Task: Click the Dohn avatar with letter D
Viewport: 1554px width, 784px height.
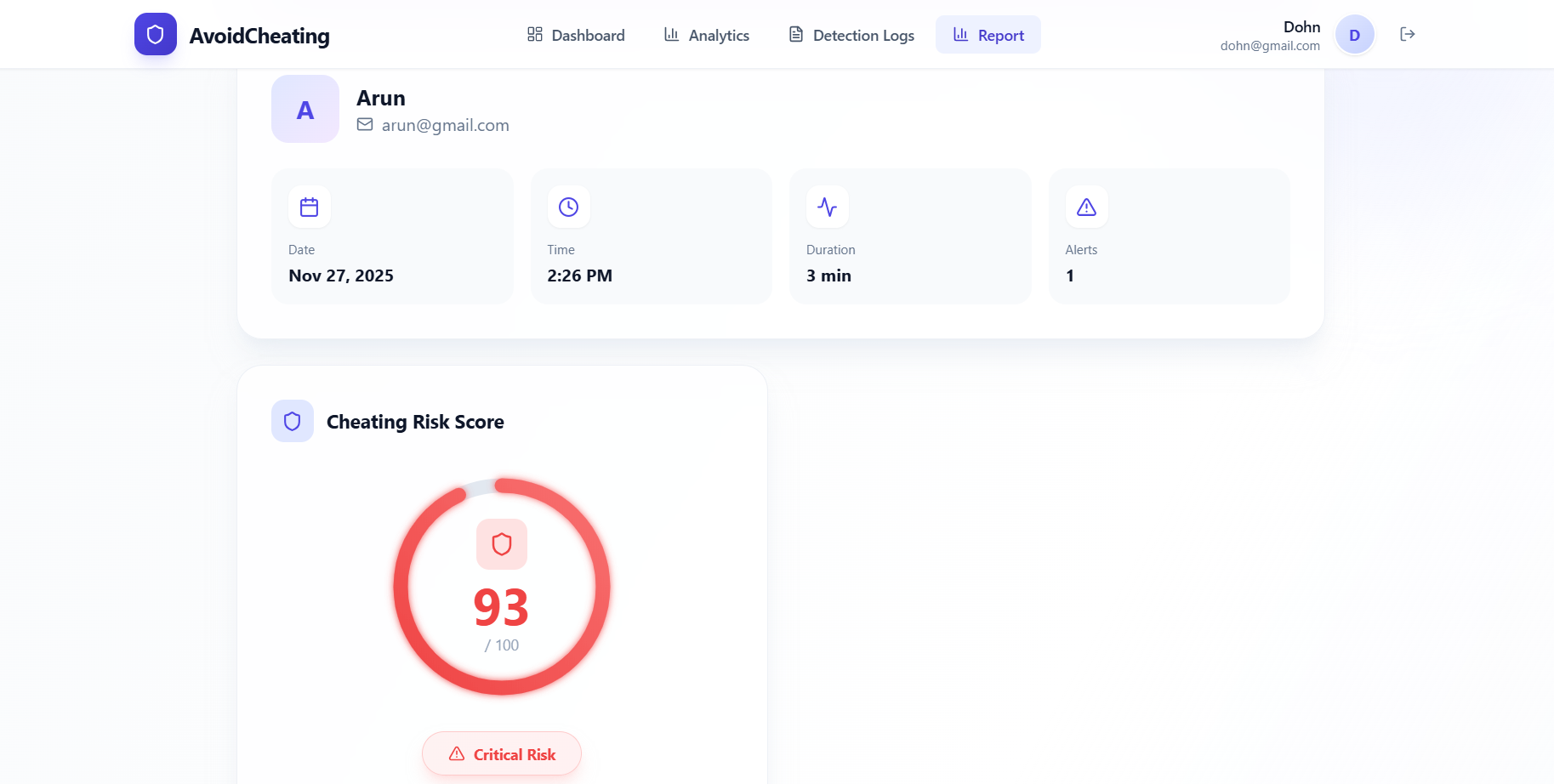Action: (1355, 35)
